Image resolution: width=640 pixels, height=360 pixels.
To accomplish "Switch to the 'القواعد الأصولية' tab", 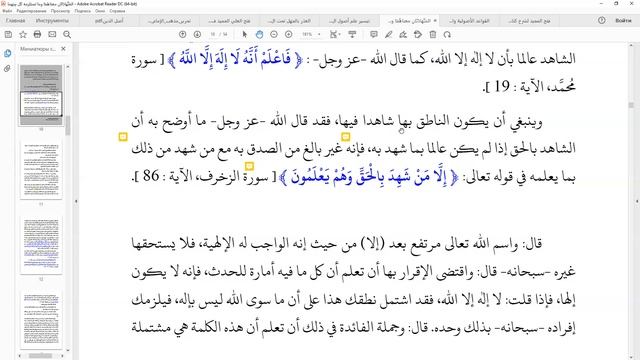I will [469, 20].
